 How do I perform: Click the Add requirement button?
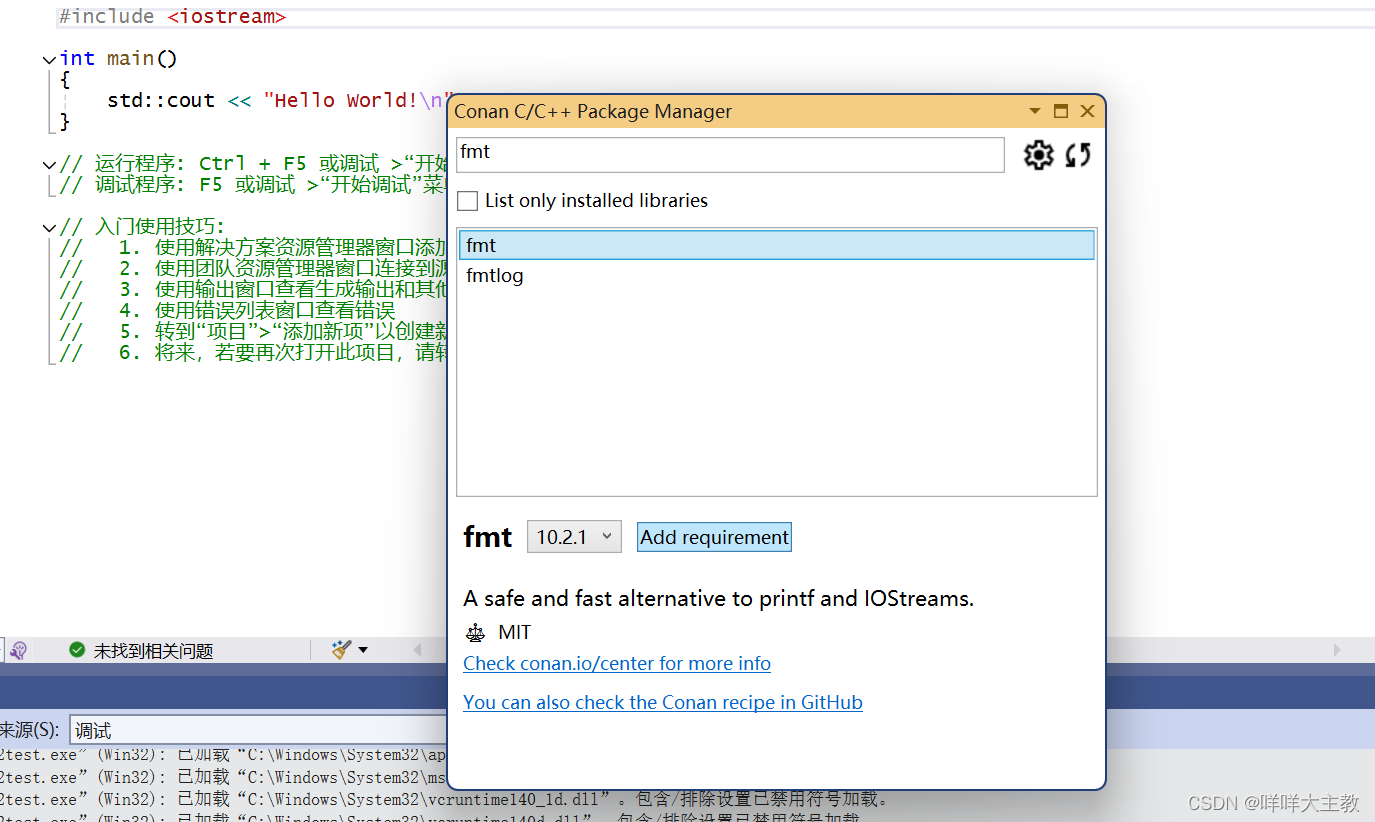click(x=713, y=536)
